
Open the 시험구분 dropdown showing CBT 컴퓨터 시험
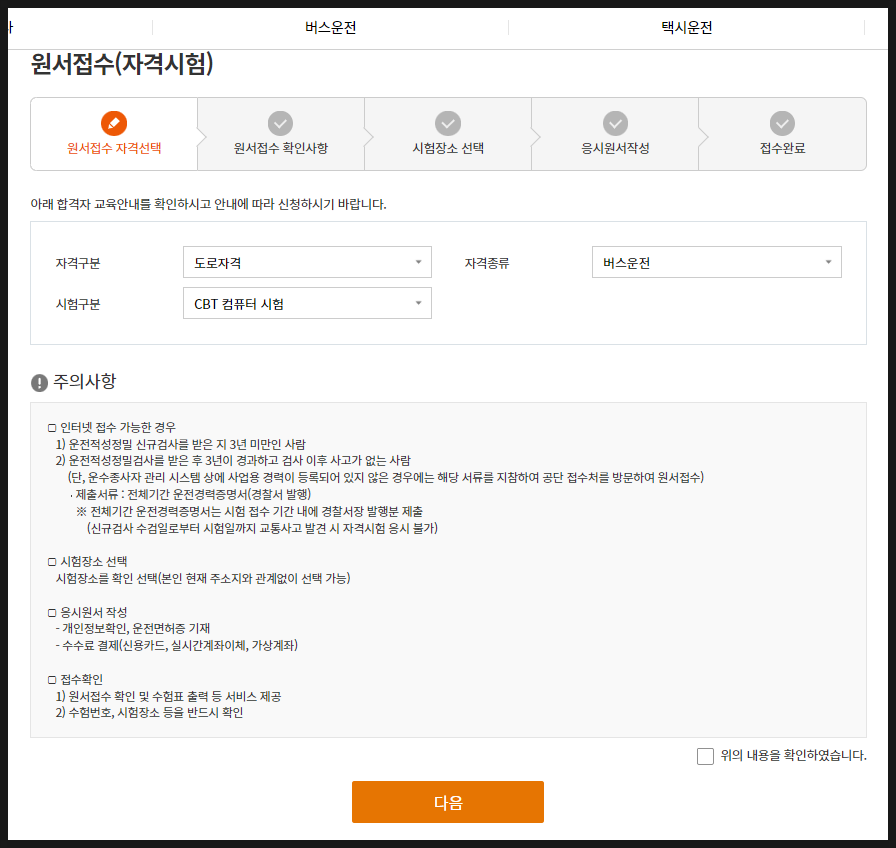pos(307,303)
